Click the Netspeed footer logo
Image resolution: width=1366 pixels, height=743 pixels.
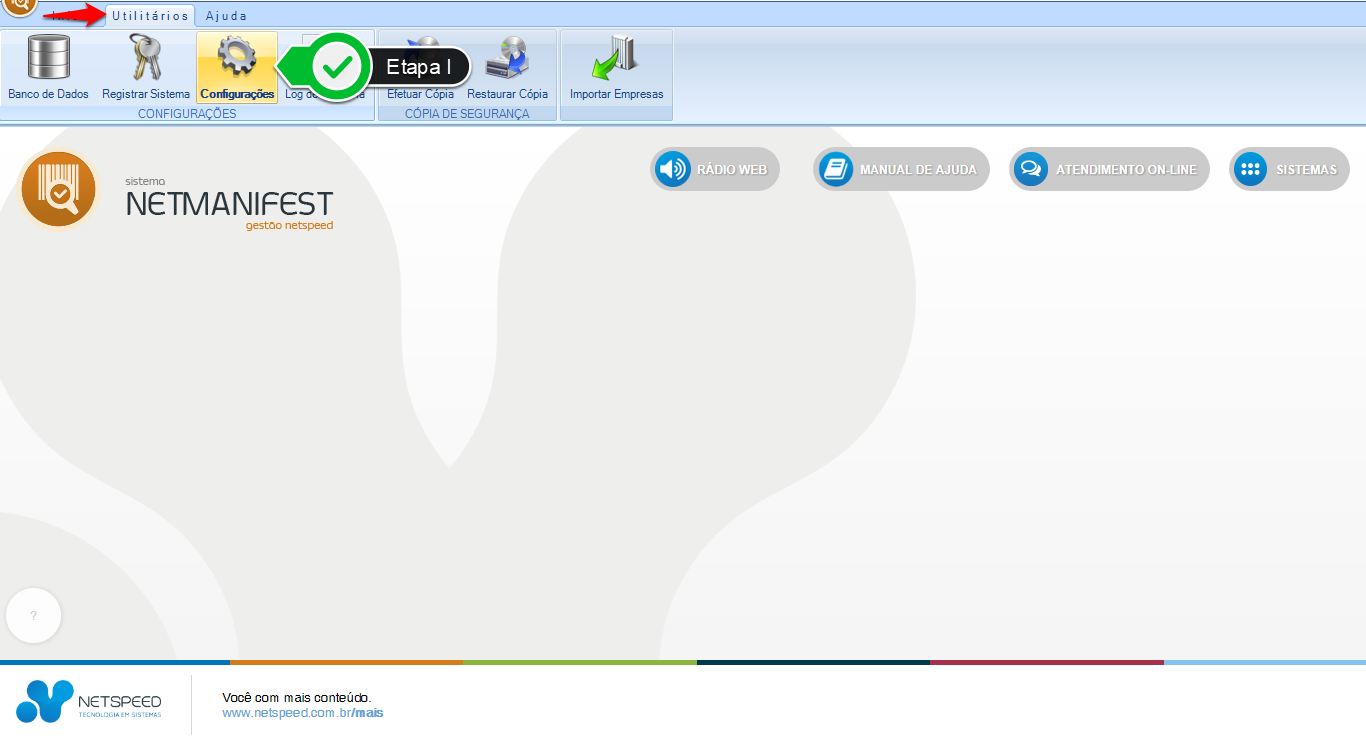(x=89, y=701)
